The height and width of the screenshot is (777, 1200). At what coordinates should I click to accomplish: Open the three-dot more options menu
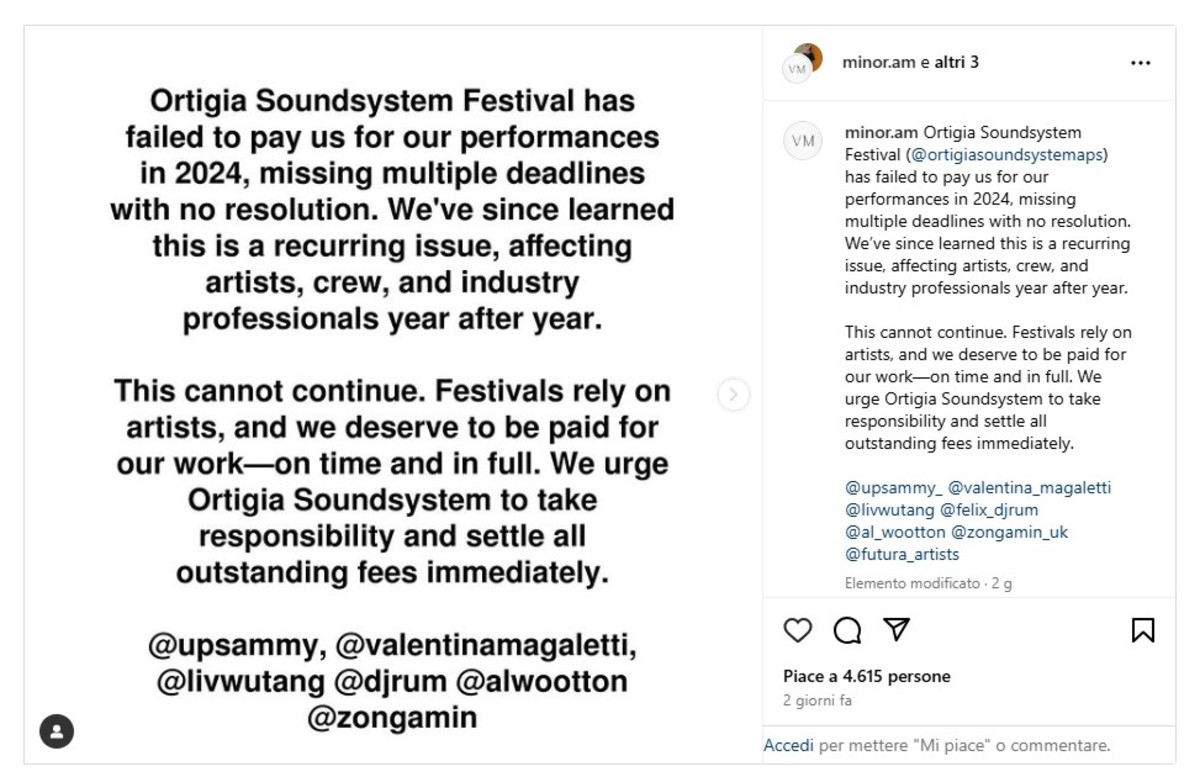point(1141,63)
